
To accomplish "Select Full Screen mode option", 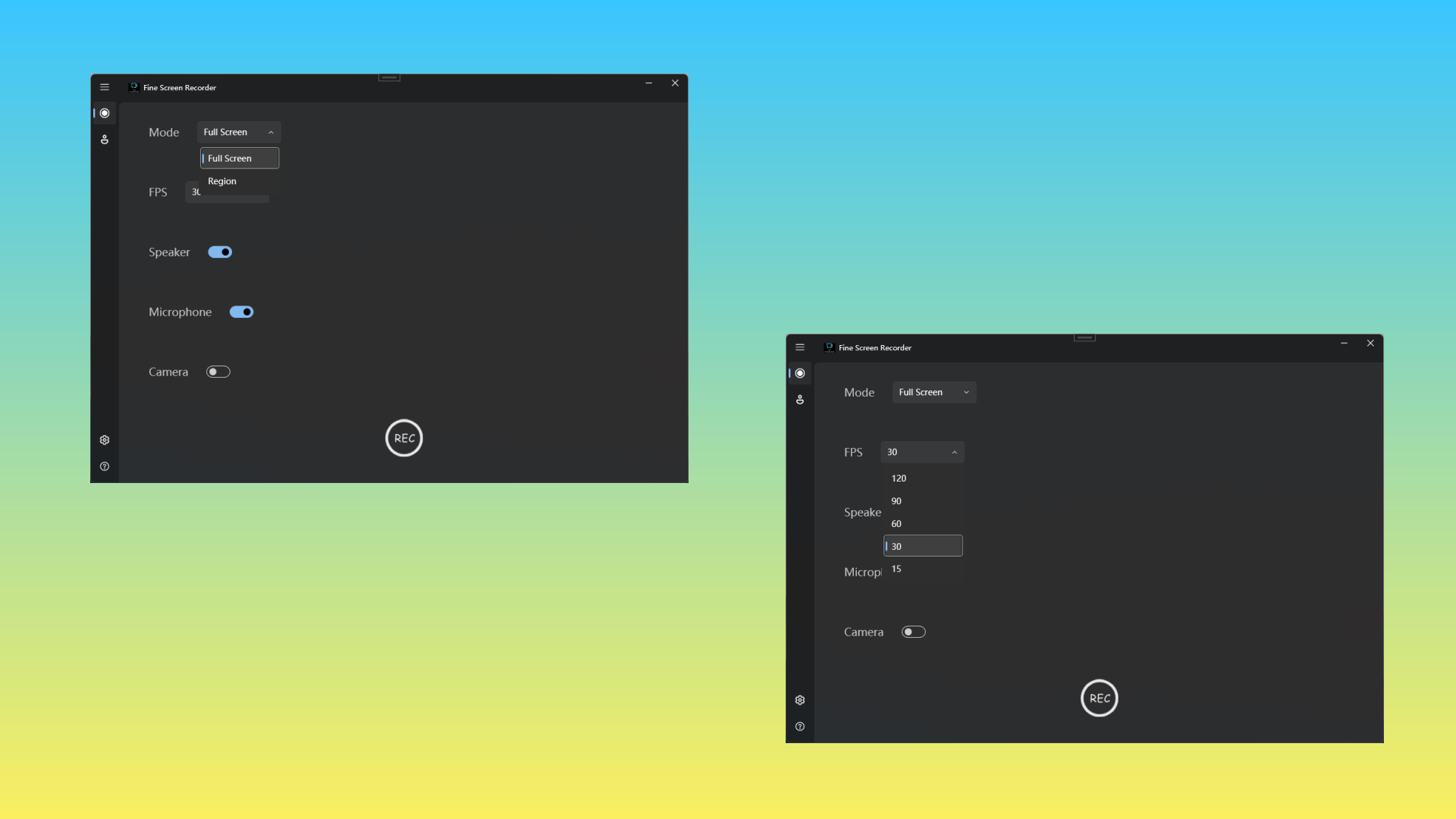I will click(x=238, y=158).
